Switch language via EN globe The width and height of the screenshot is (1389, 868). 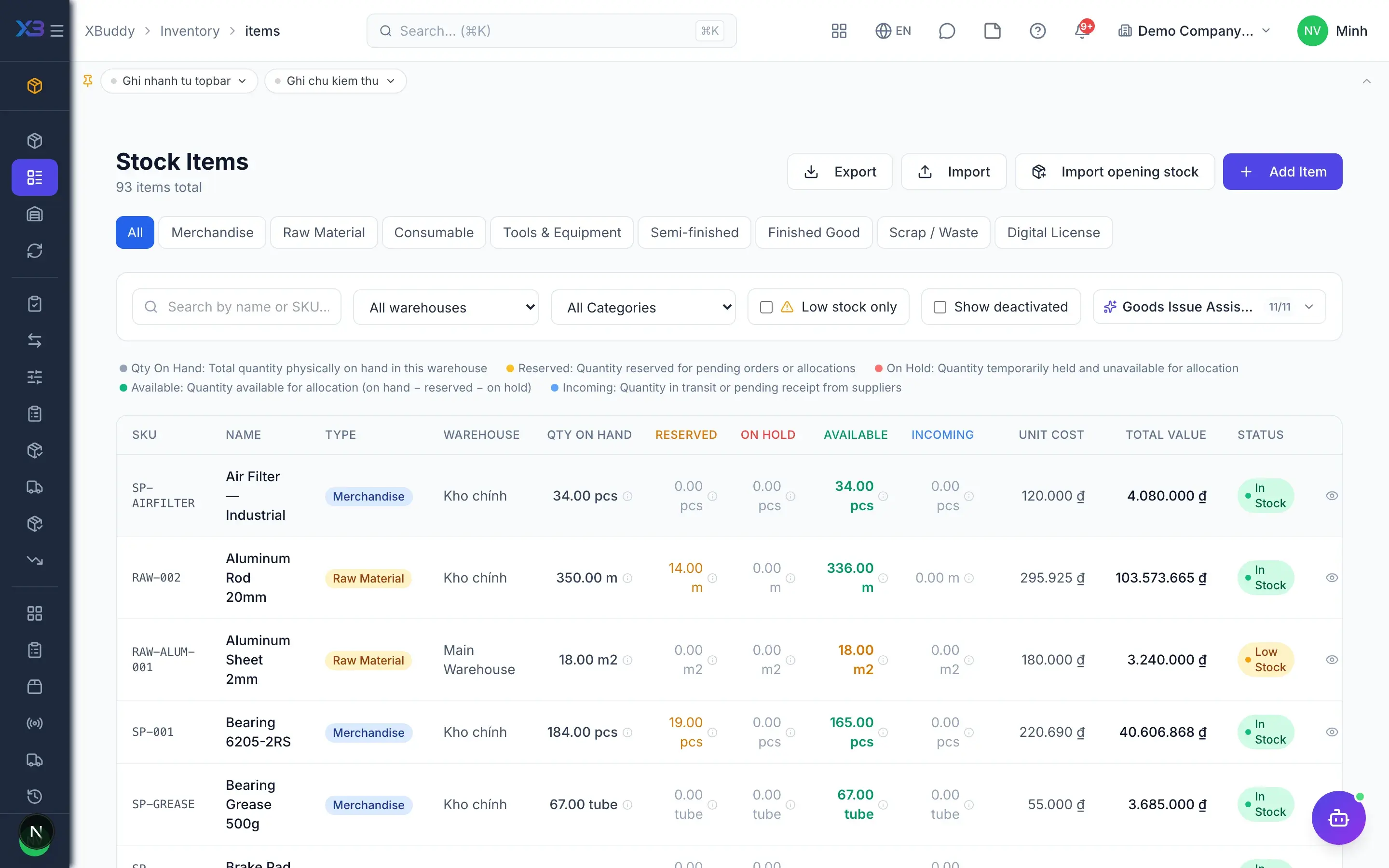893,30
